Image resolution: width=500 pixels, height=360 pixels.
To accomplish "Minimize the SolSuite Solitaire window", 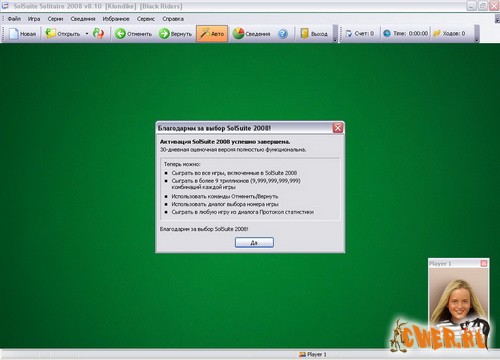I will pos(471,6).
